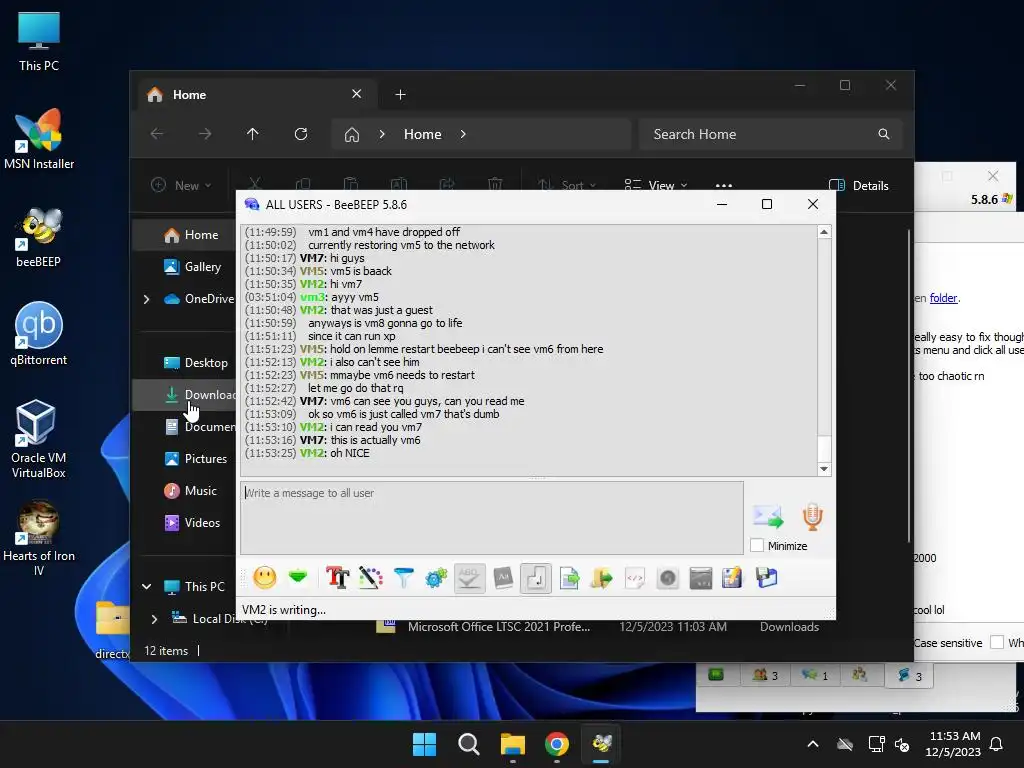The width and height of the screenshot is (1024, 768).
Task: Click the See more (three dots) Explorer button
Action: [x=724, y=185]
